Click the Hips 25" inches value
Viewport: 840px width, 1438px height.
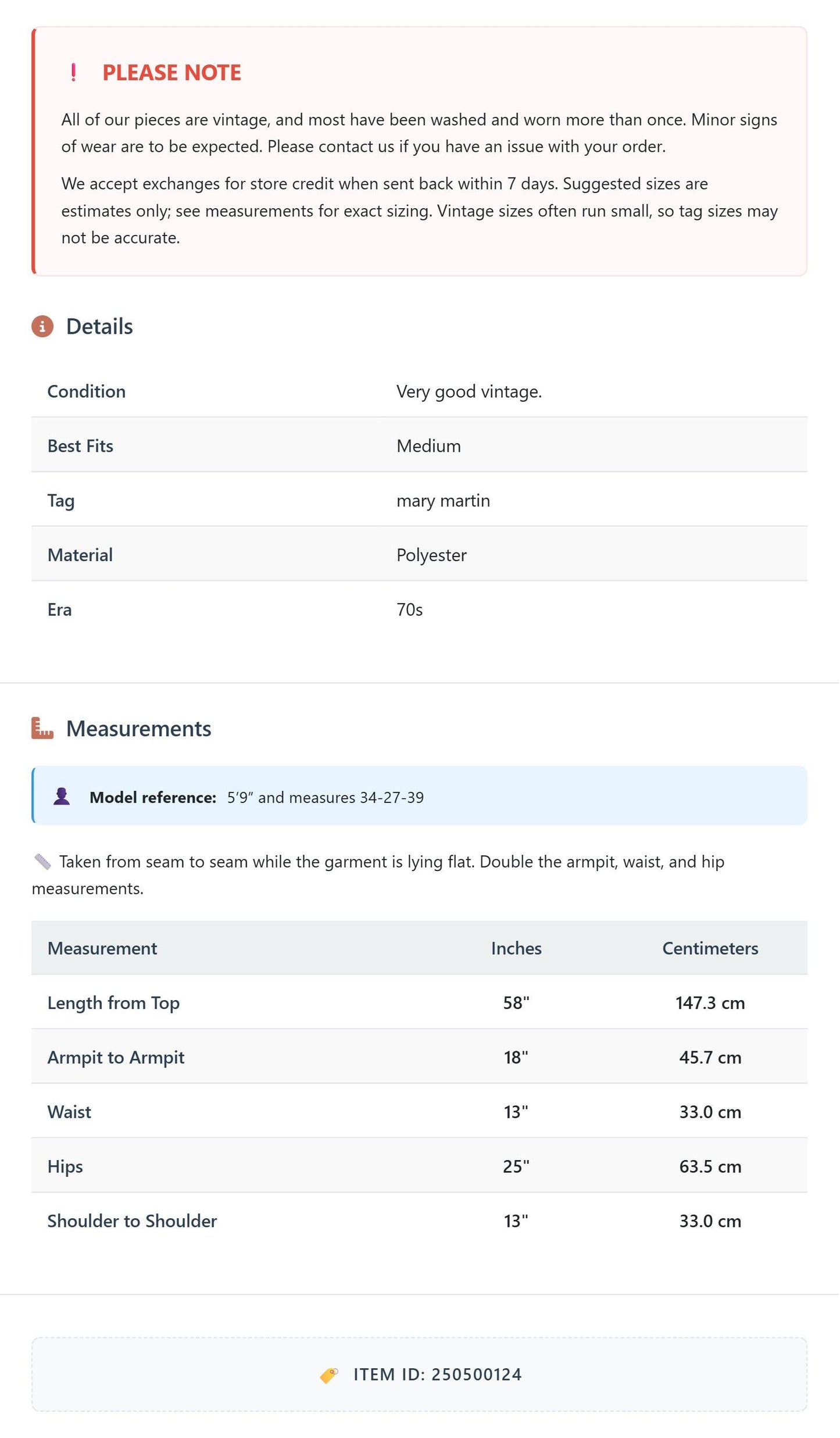(516, 1166)
